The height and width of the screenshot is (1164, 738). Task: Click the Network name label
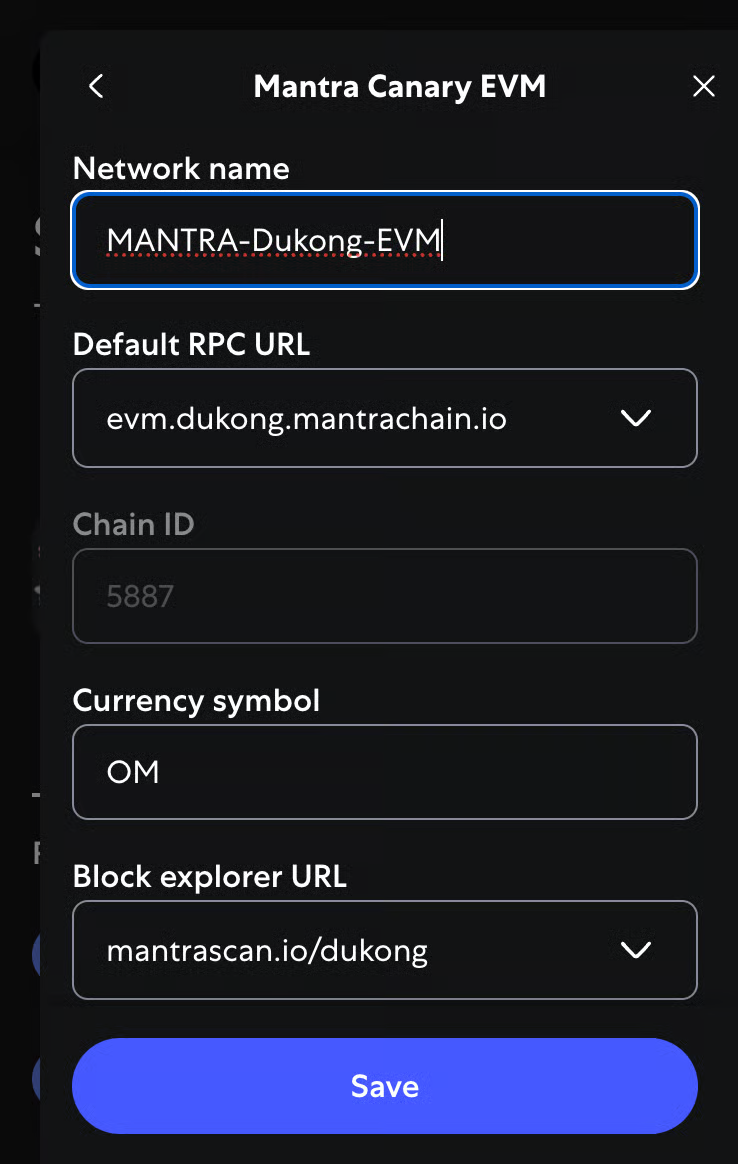[181, 168]
